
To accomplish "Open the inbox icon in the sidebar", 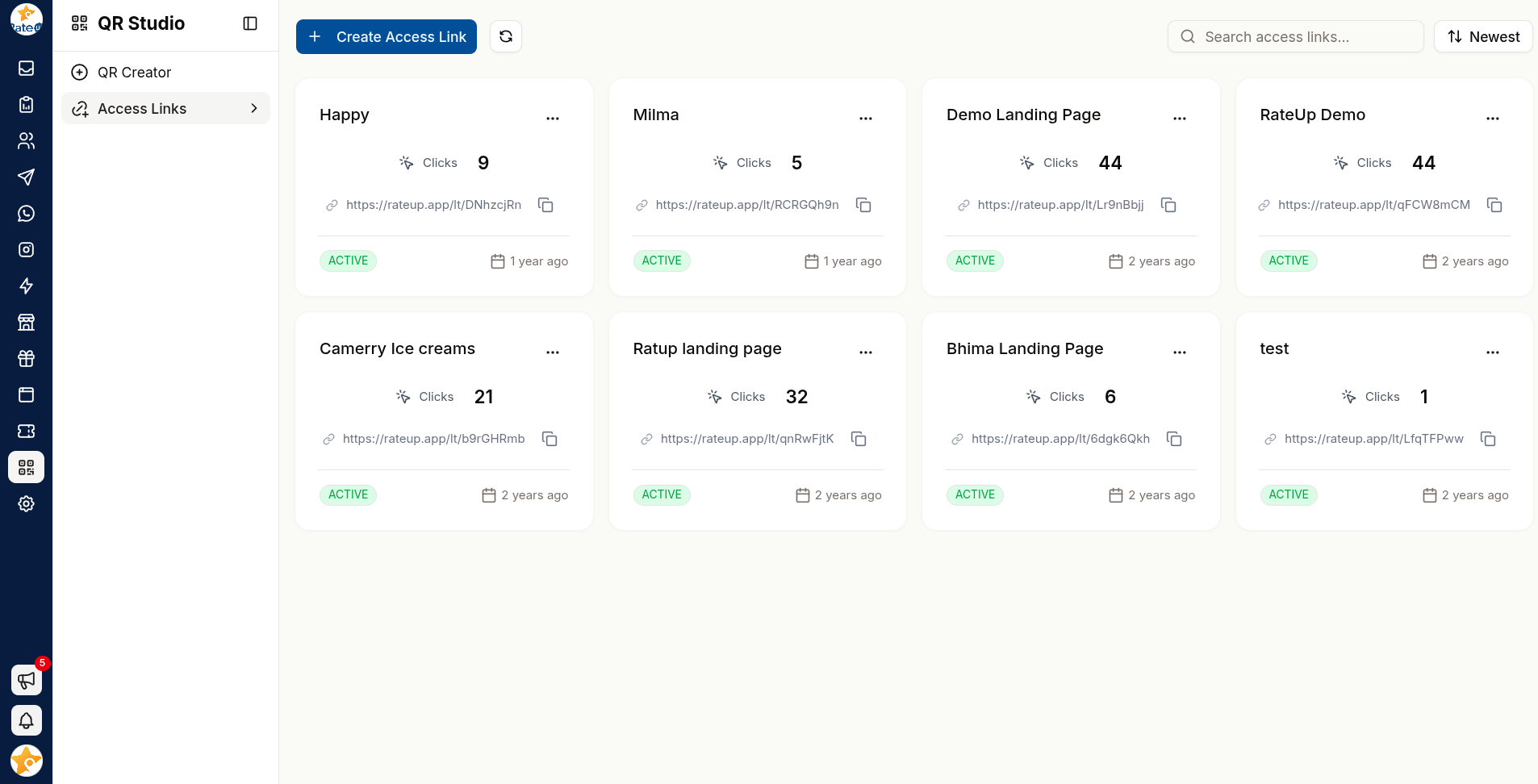I will coord(26,69).
